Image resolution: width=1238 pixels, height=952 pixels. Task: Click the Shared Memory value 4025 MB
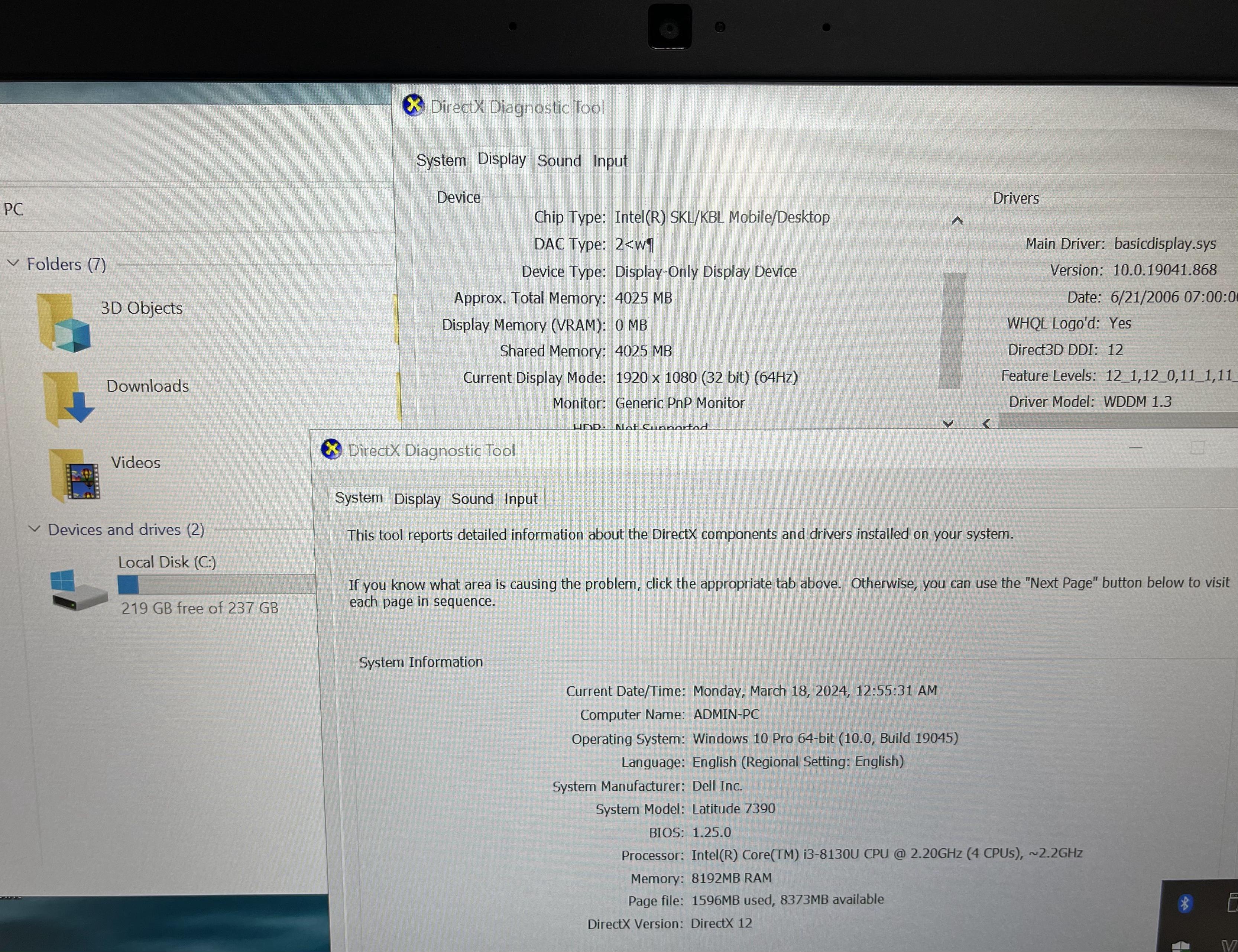643,352
